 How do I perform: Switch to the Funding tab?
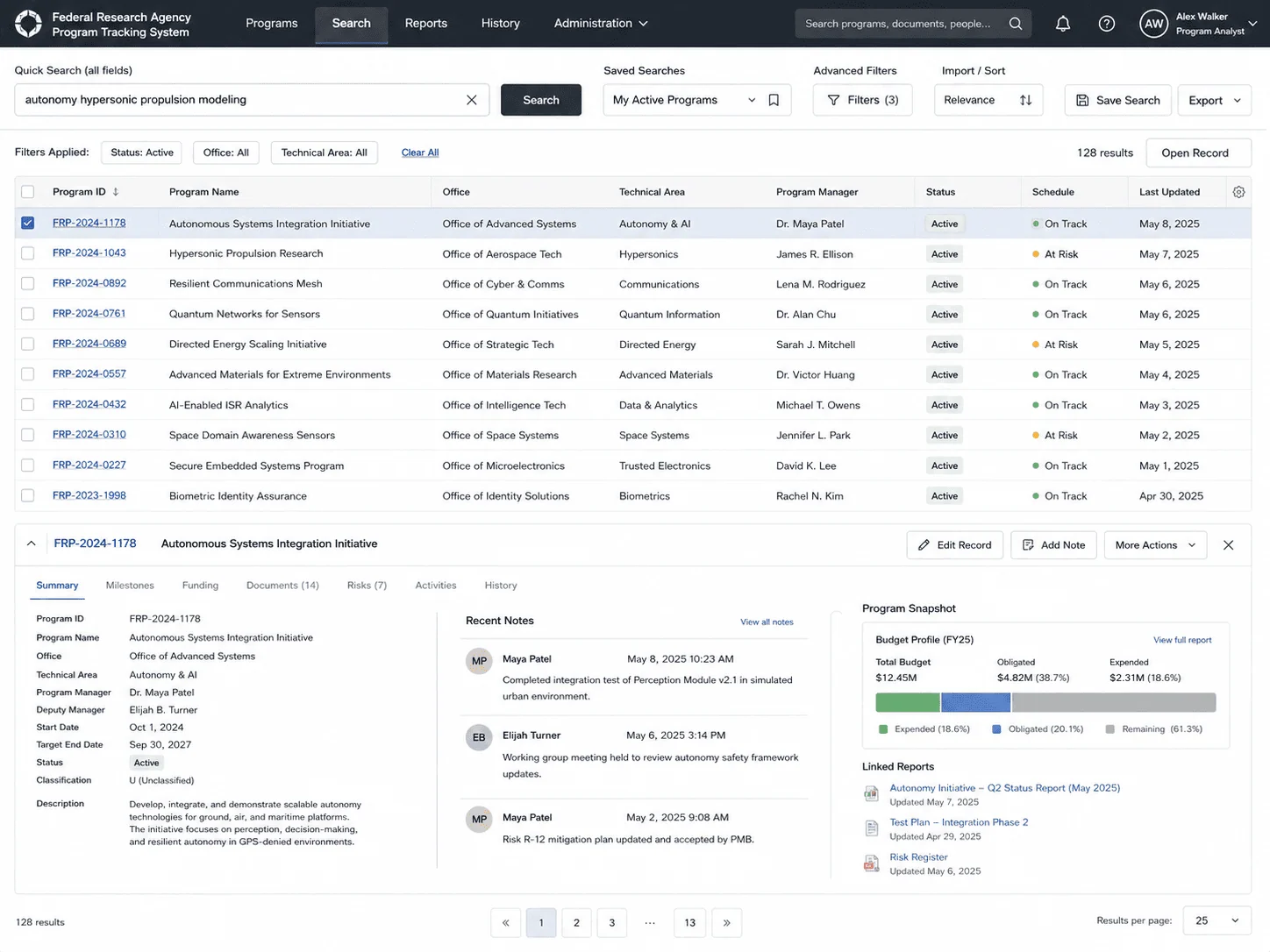(200, 586)
